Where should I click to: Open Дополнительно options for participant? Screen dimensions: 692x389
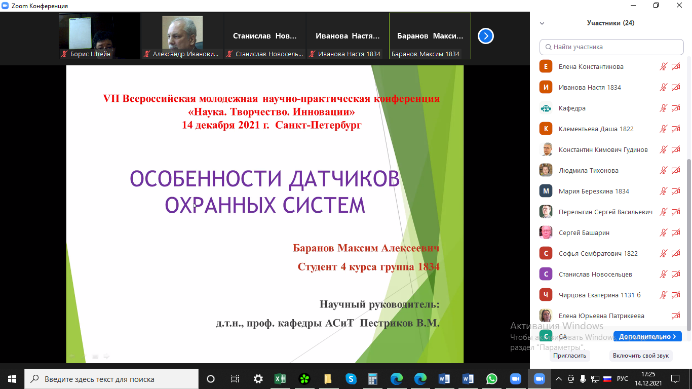pos(647,336)
